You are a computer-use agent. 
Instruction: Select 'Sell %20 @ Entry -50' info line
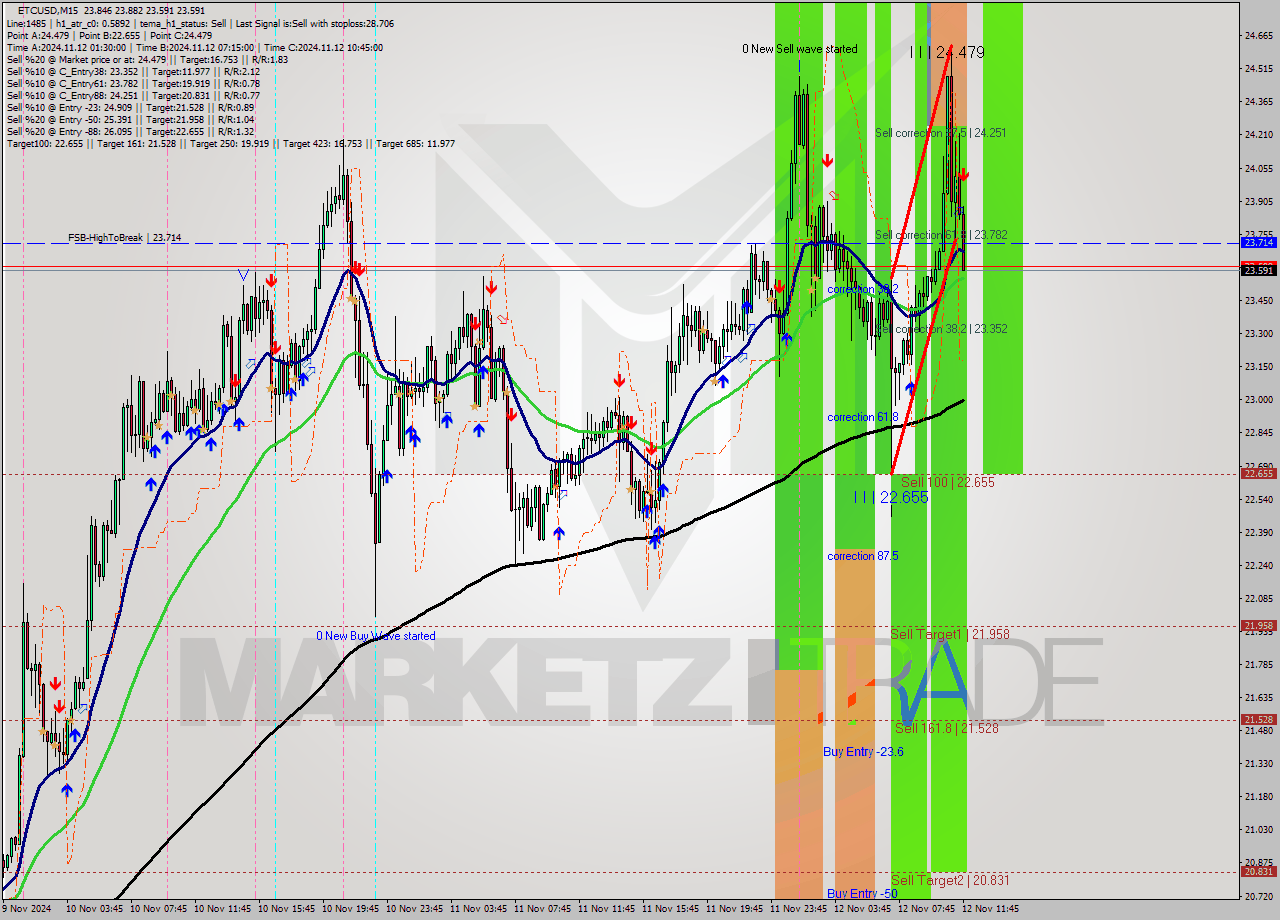pos(130,120)
